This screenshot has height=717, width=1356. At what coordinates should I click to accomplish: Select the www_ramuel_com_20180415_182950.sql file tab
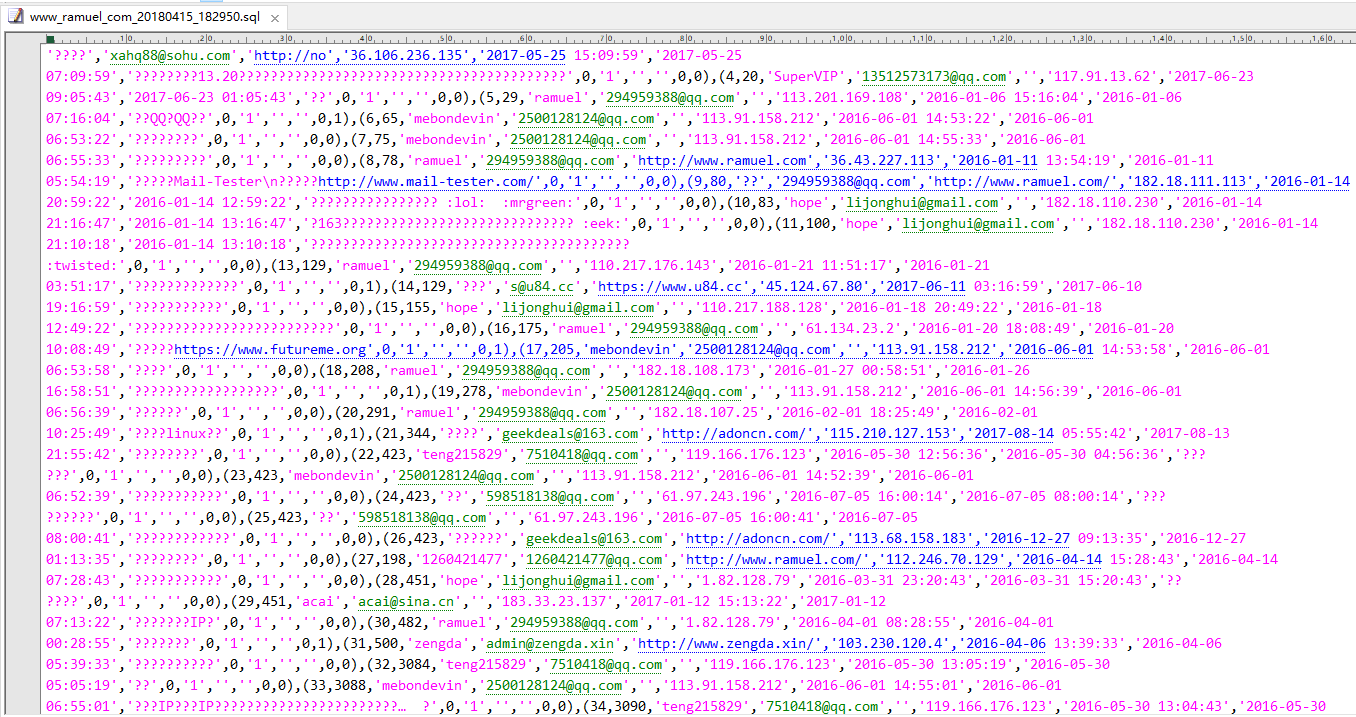tap(147, 17)
